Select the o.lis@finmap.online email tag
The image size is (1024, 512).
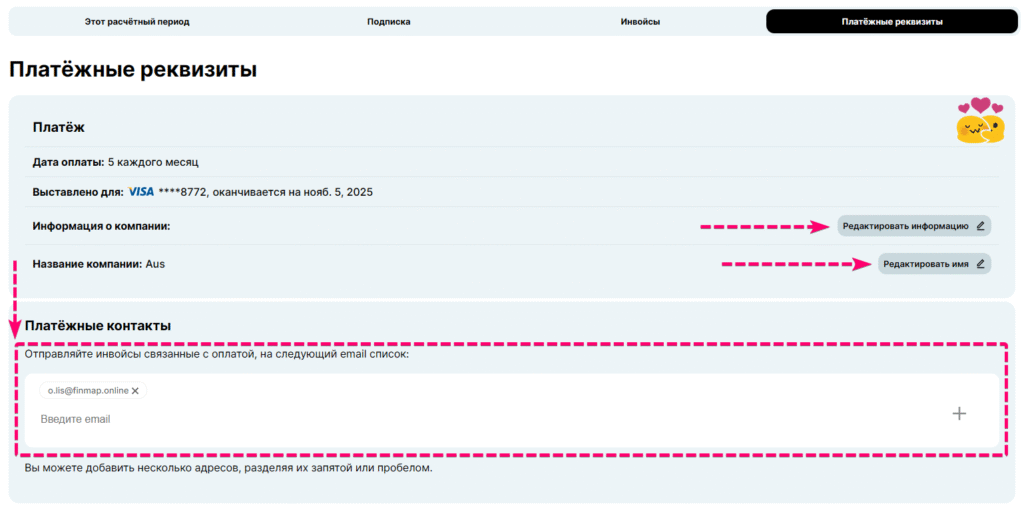click(87, 391)
